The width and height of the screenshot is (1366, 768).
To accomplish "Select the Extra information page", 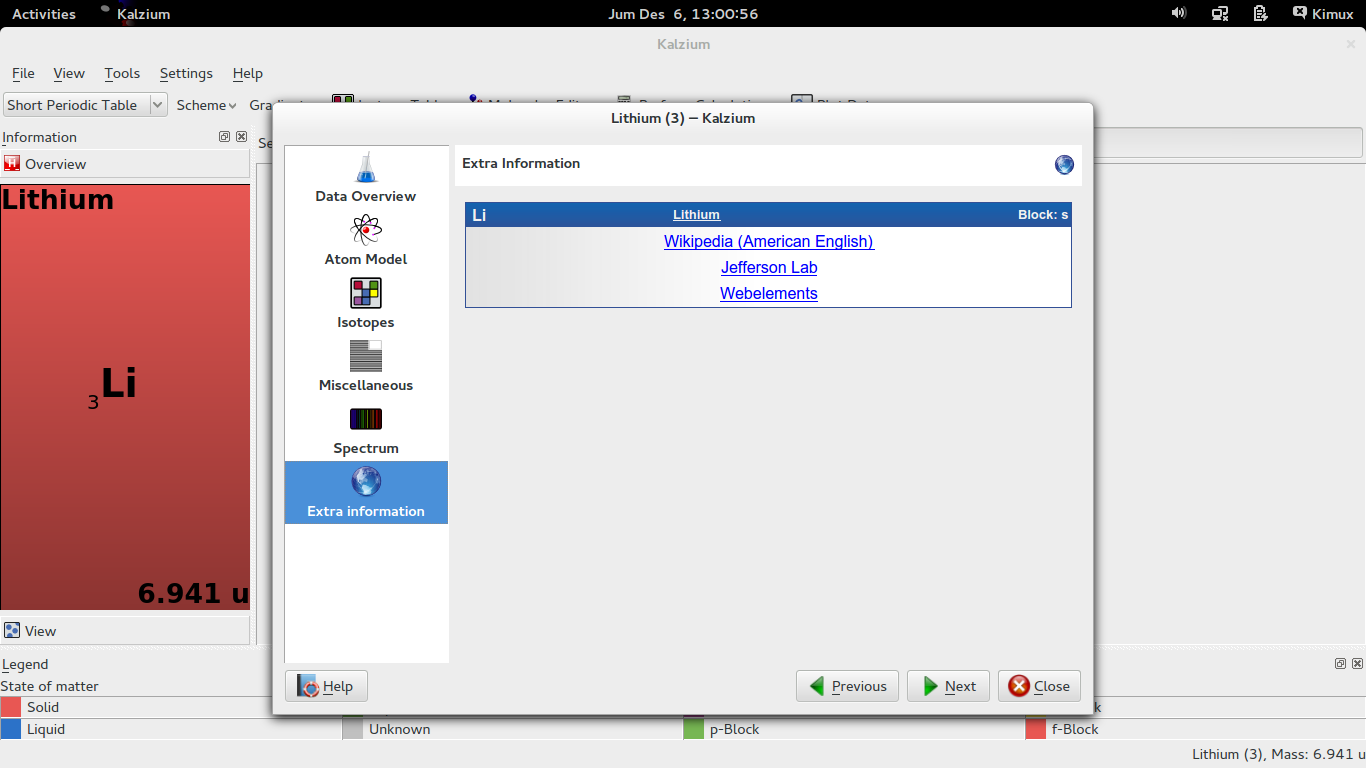I will 366,492.
